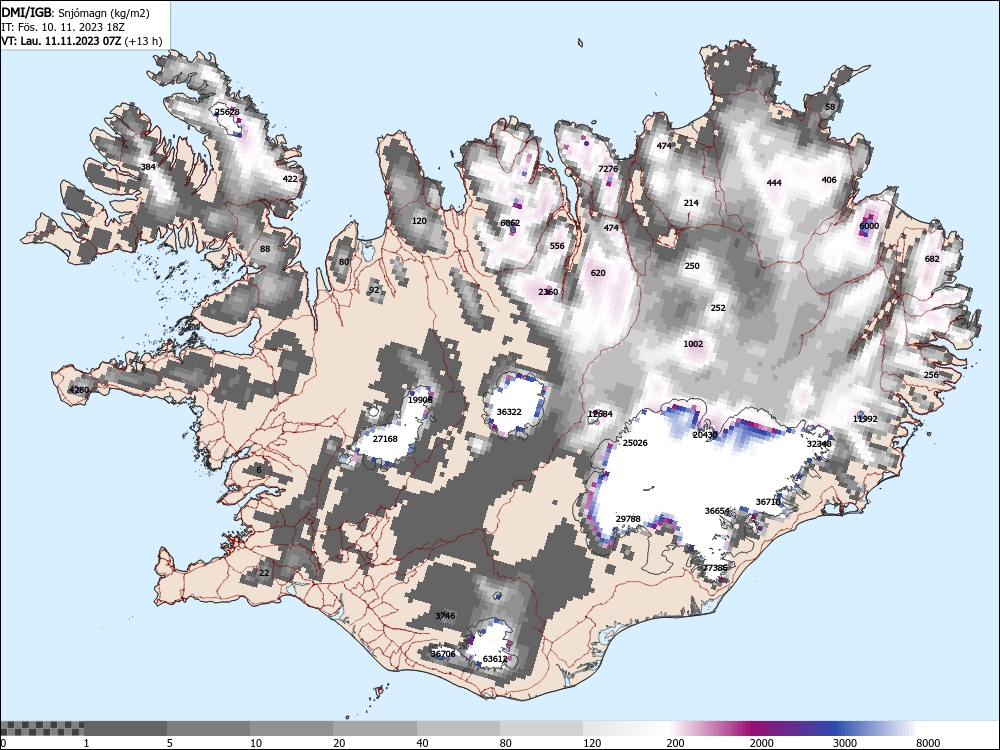This screenshot has width=1000, height=750.
Task: Click the title text 'DMI/IGB: Snjómagn (kg/m2)'
Action: (x=76, y=13)
